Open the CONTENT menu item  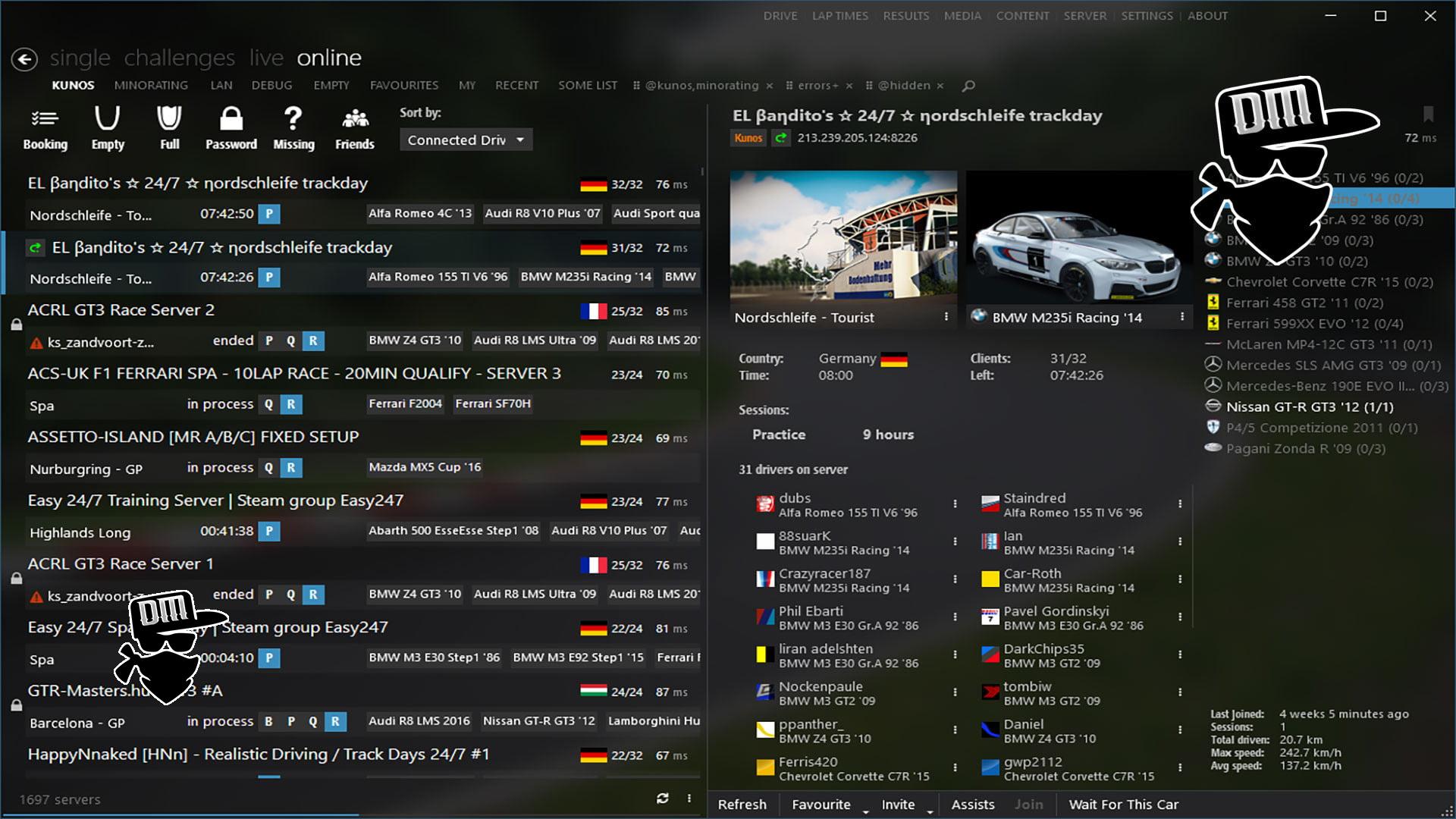click(1022, 15)
